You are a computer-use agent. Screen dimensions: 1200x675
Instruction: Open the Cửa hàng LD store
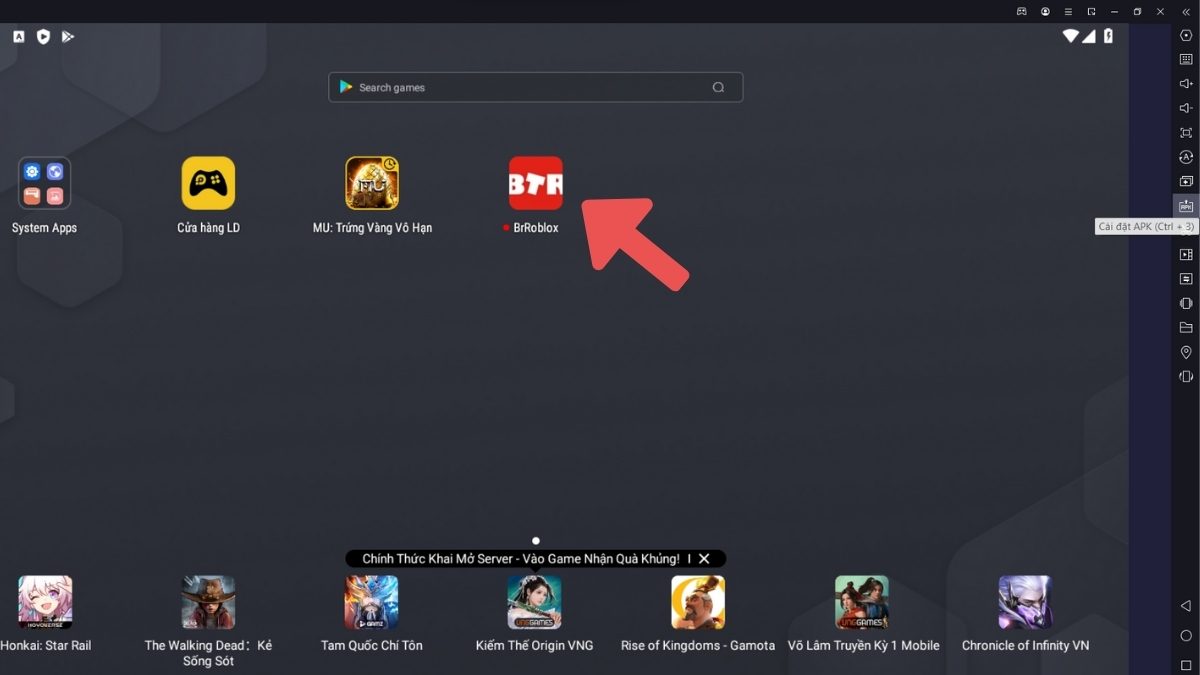point(208,183)
